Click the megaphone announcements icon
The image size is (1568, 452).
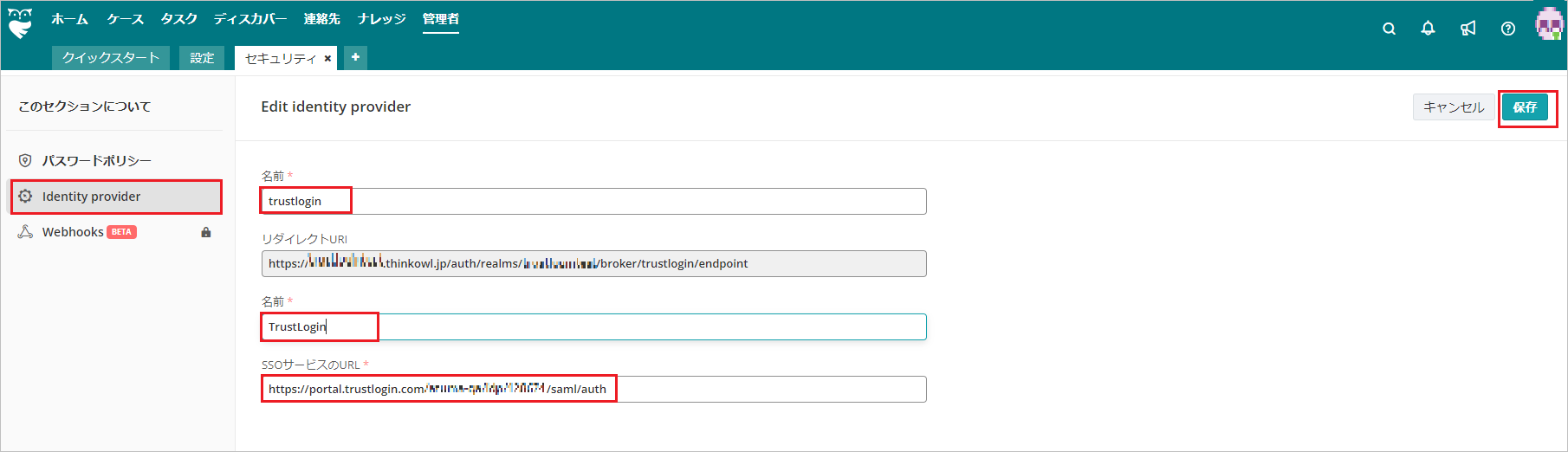[1468, 29]
